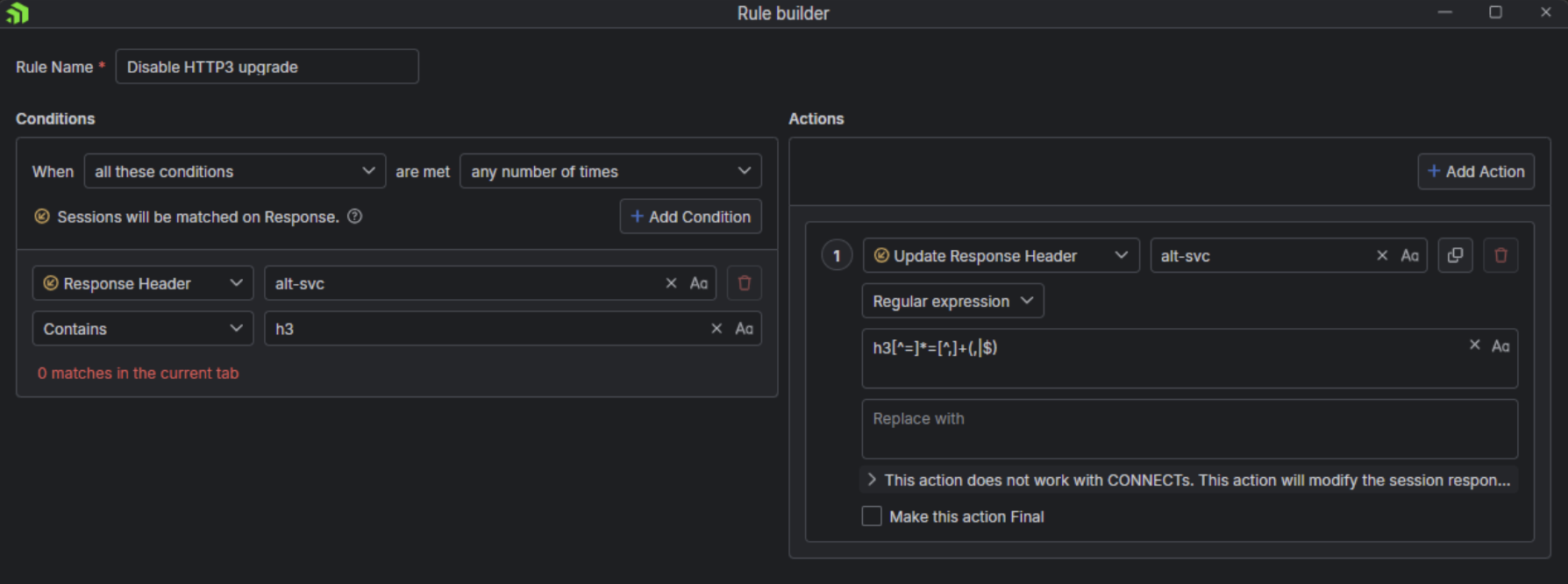
Task: Click the Replace with input field
Action: (x=1189, y=429)
